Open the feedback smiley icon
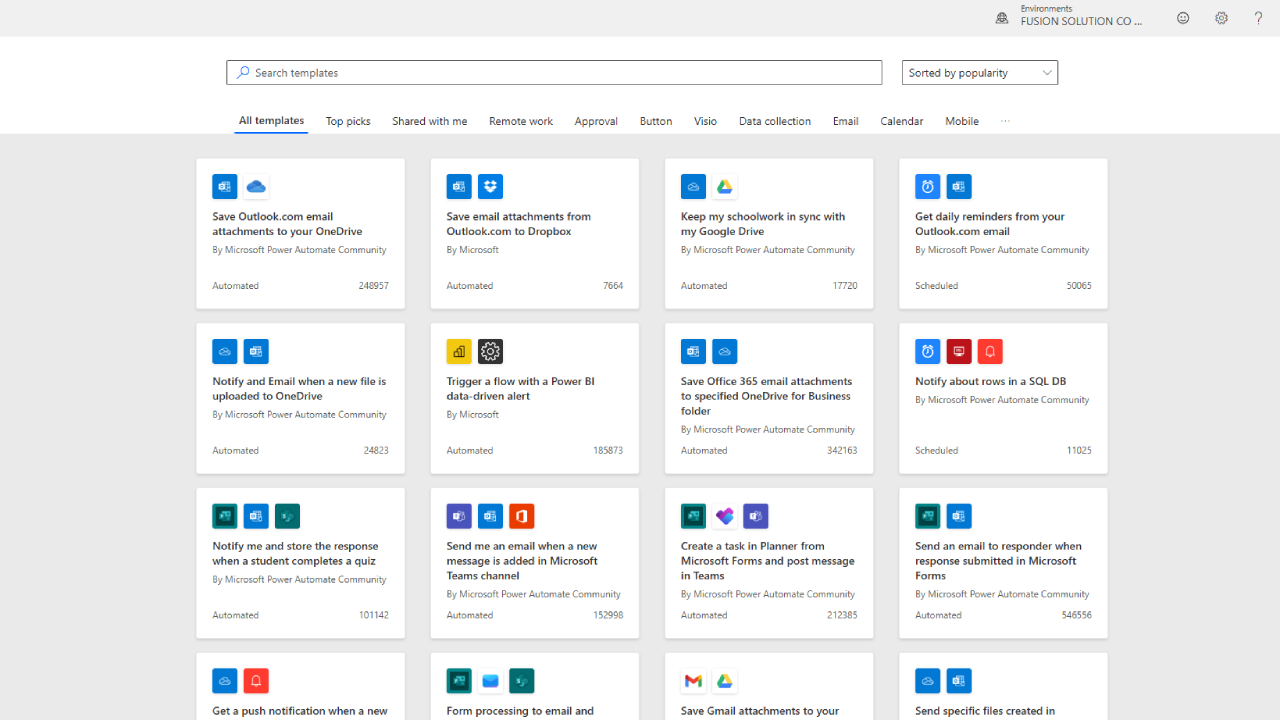The height and width of the screenshot is (720, 1280). [1183, 18]
